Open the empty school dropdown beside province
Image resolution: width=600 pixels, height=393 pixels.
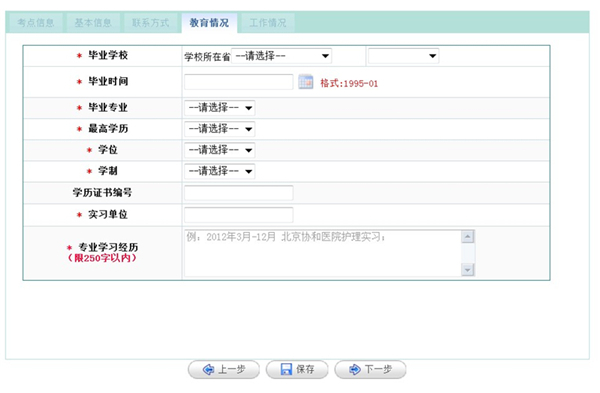coord(403,56)
